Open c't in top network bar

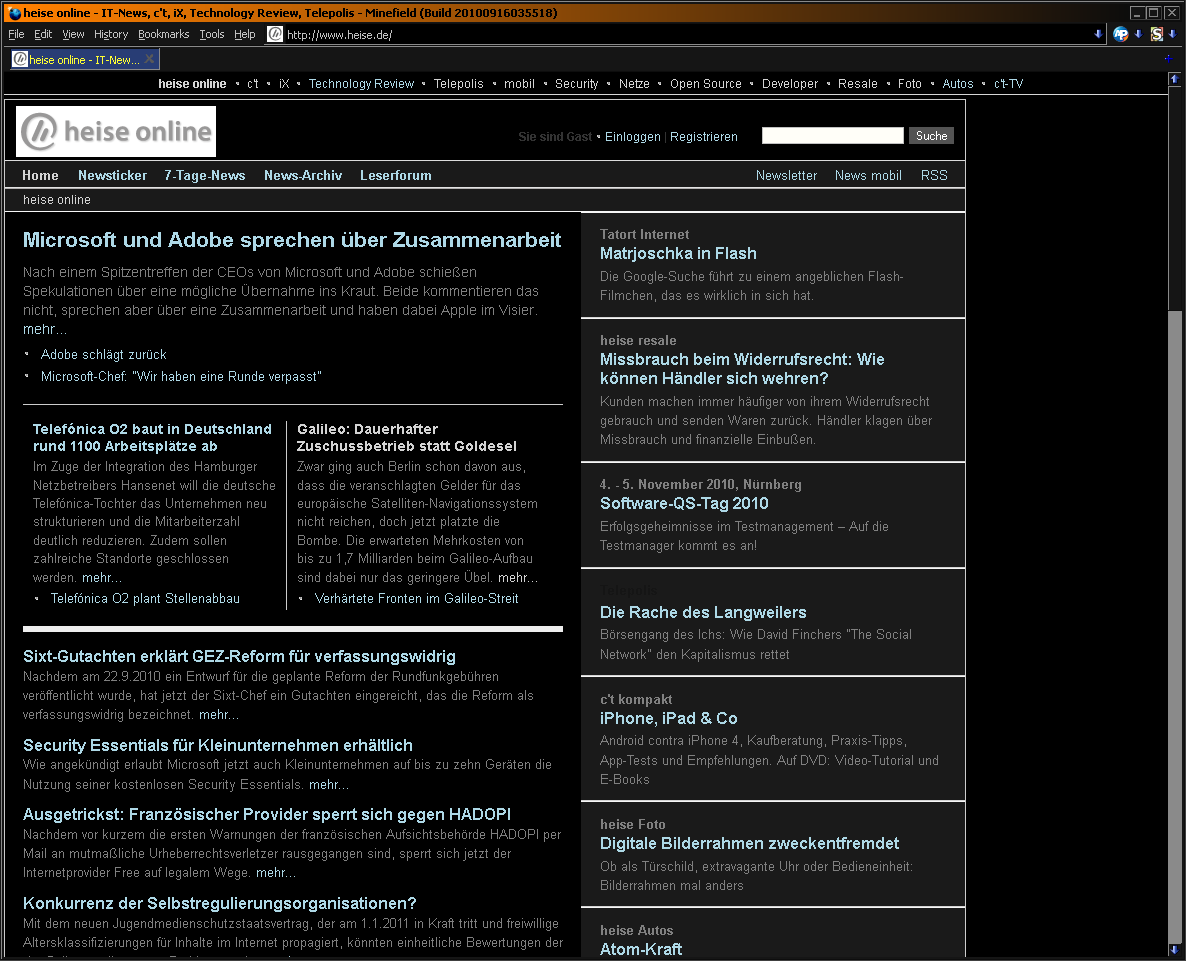(253, 84)
